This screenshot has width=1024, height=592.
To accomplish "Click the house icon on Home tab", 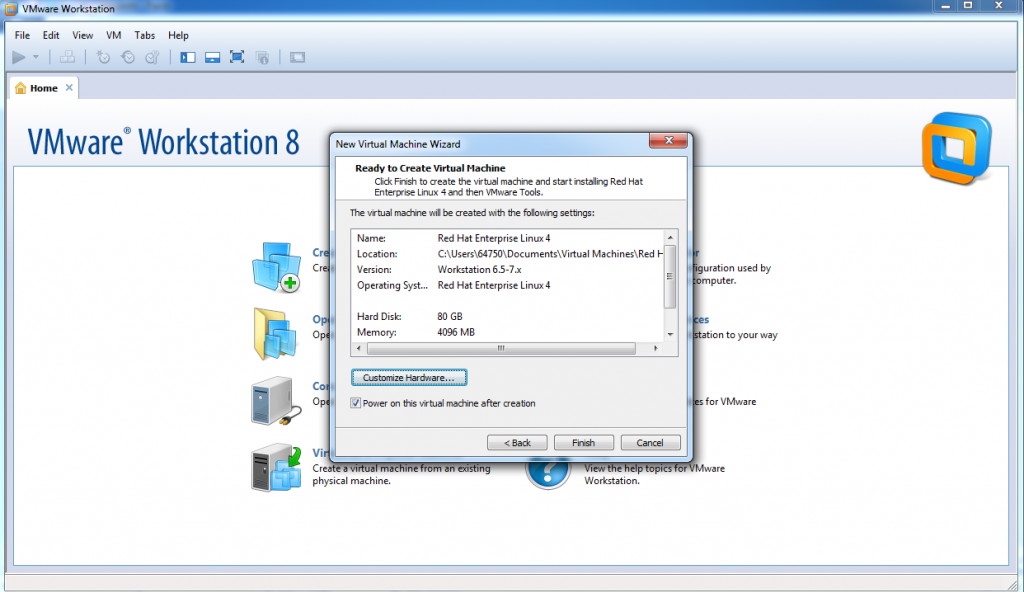I will coord(21,88).
